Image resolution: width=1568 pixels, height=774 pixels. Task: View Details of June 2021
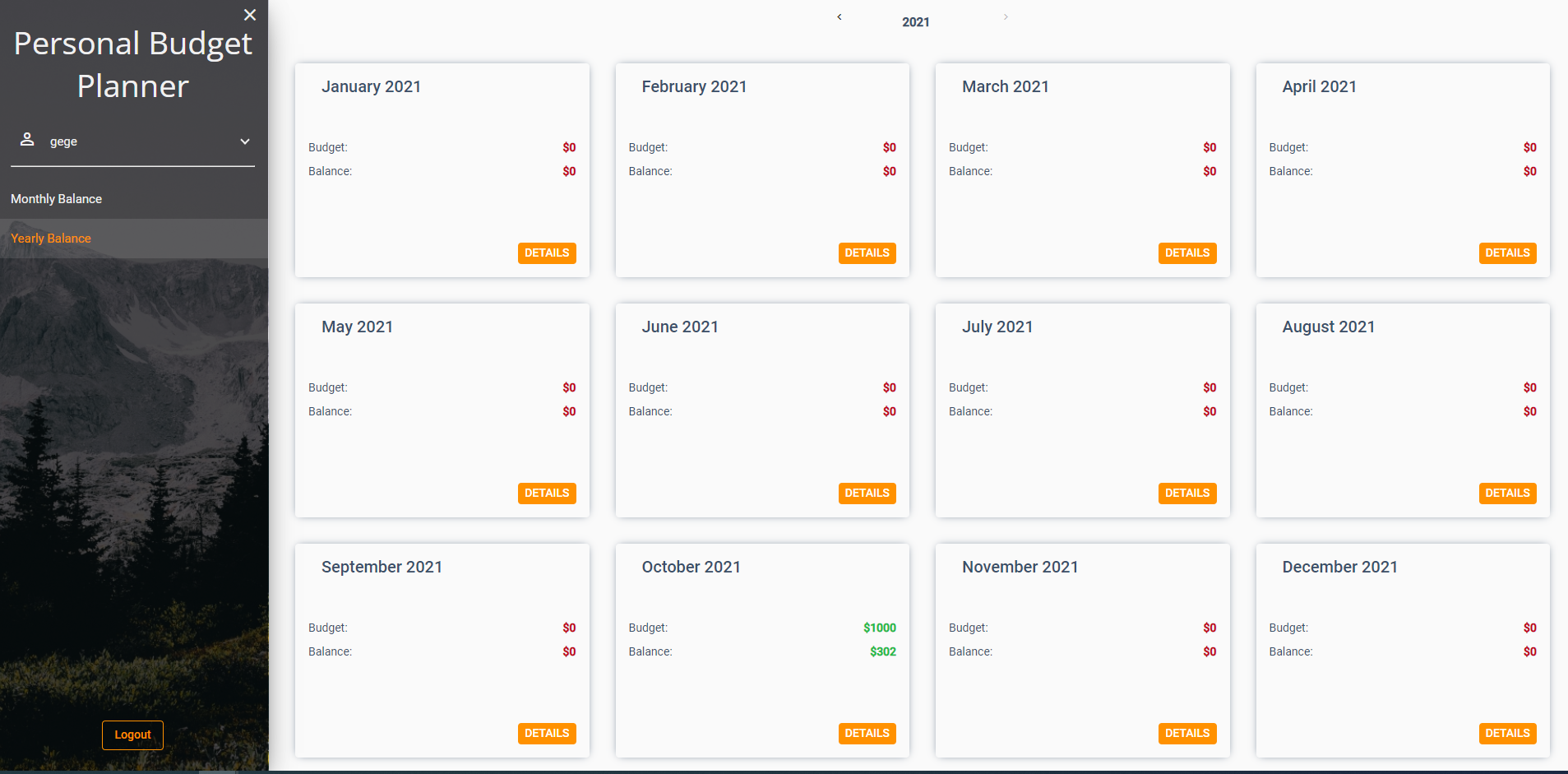(x=867, y=494)
